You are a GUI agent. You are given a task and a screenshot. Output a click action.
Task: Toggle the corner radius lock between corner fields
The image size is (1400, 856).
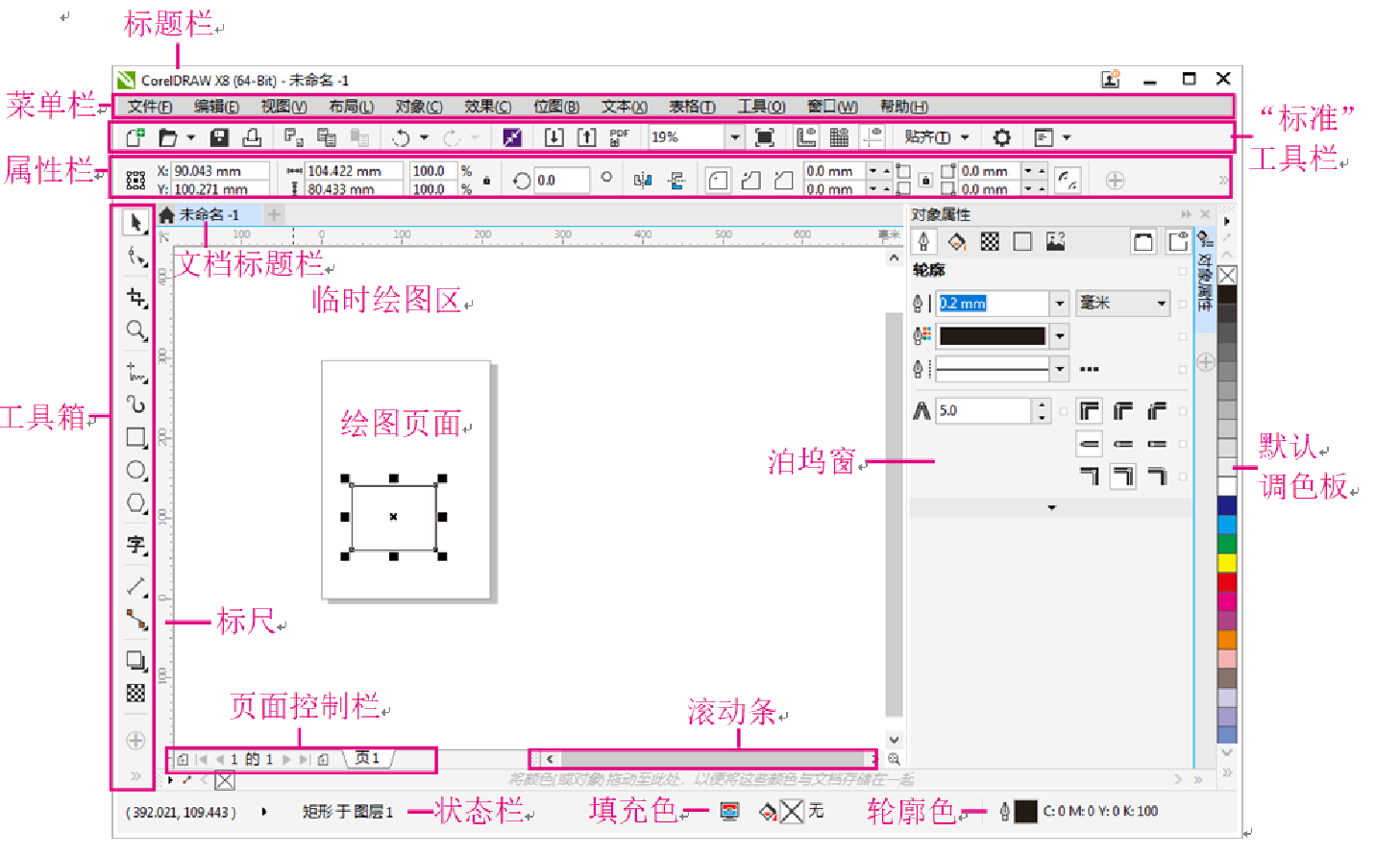coord(924,180)
